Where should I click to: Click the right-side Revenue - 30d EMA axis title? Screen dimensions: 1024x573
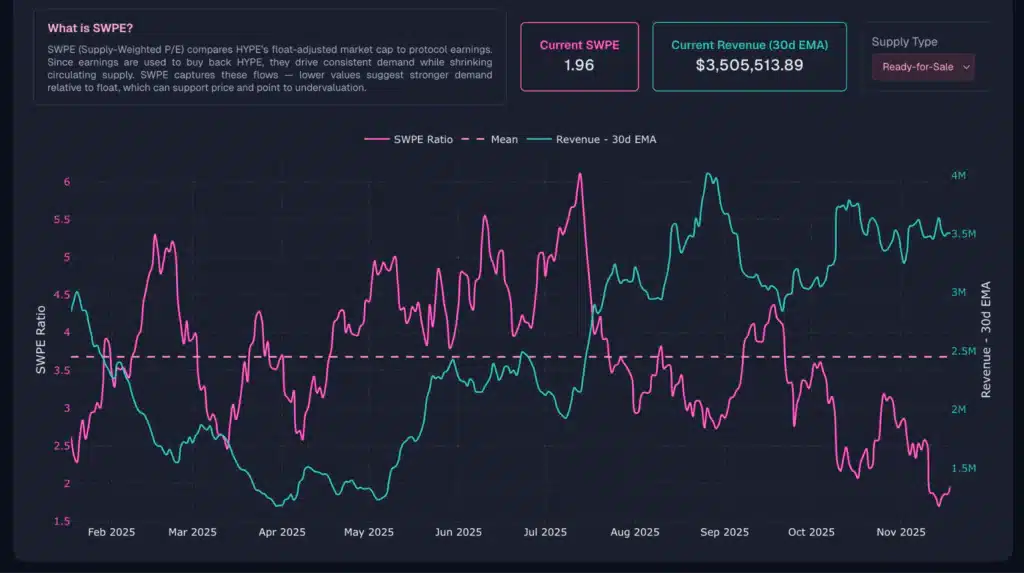tap(985, 340)
